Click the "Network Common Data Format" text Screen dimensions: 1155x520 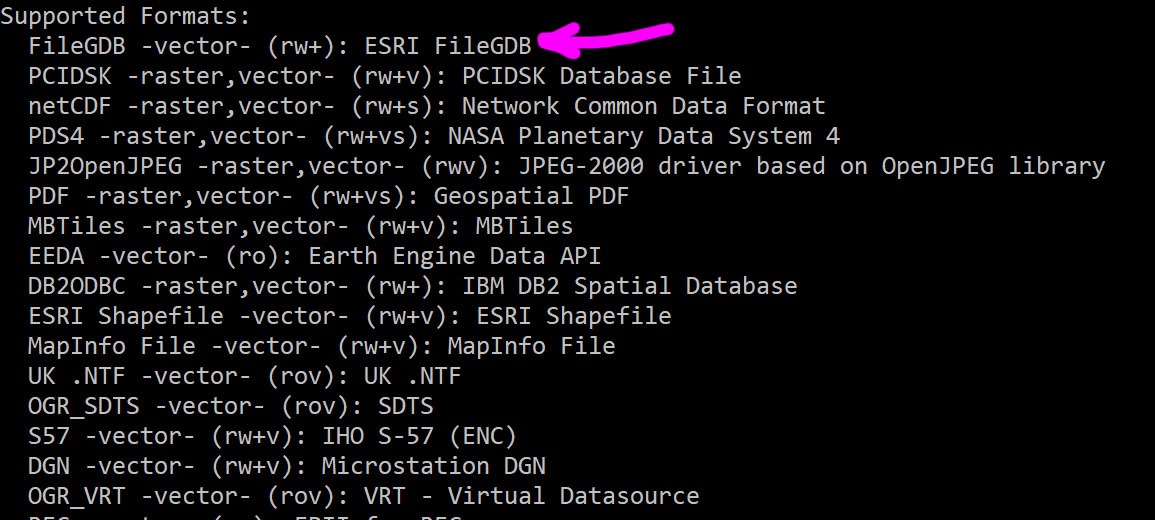coord(643,106)
